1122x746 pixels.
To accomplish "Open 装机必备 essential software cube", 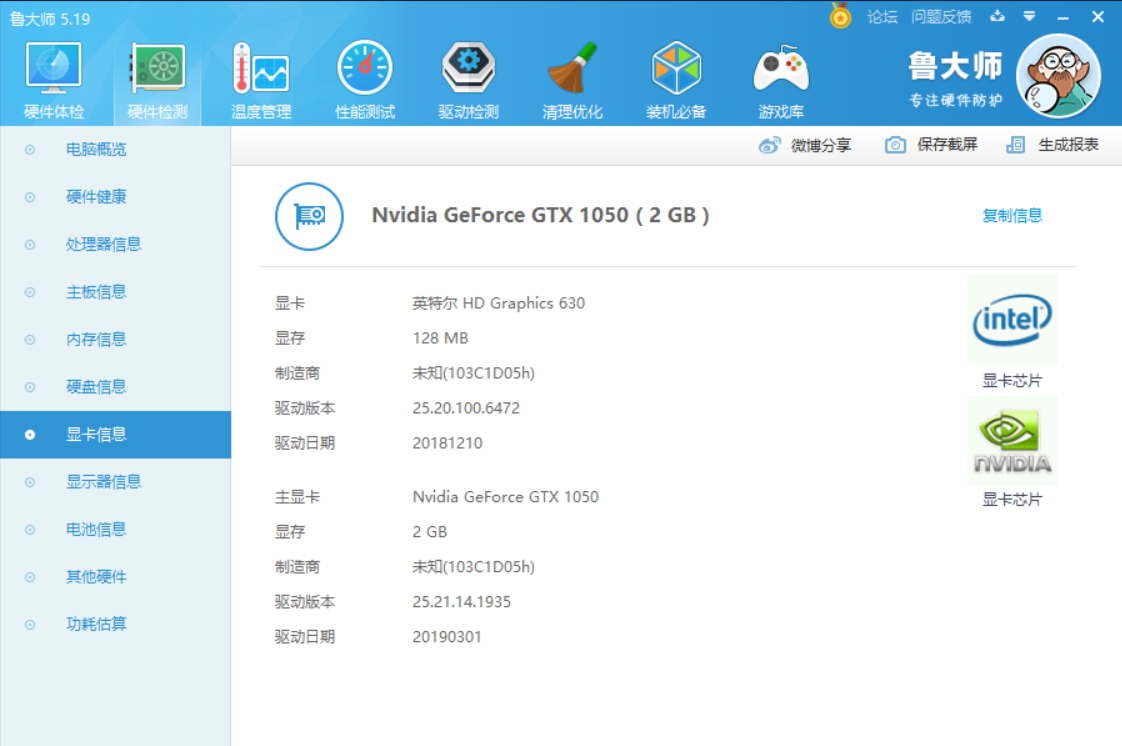I will pos(676,80).
